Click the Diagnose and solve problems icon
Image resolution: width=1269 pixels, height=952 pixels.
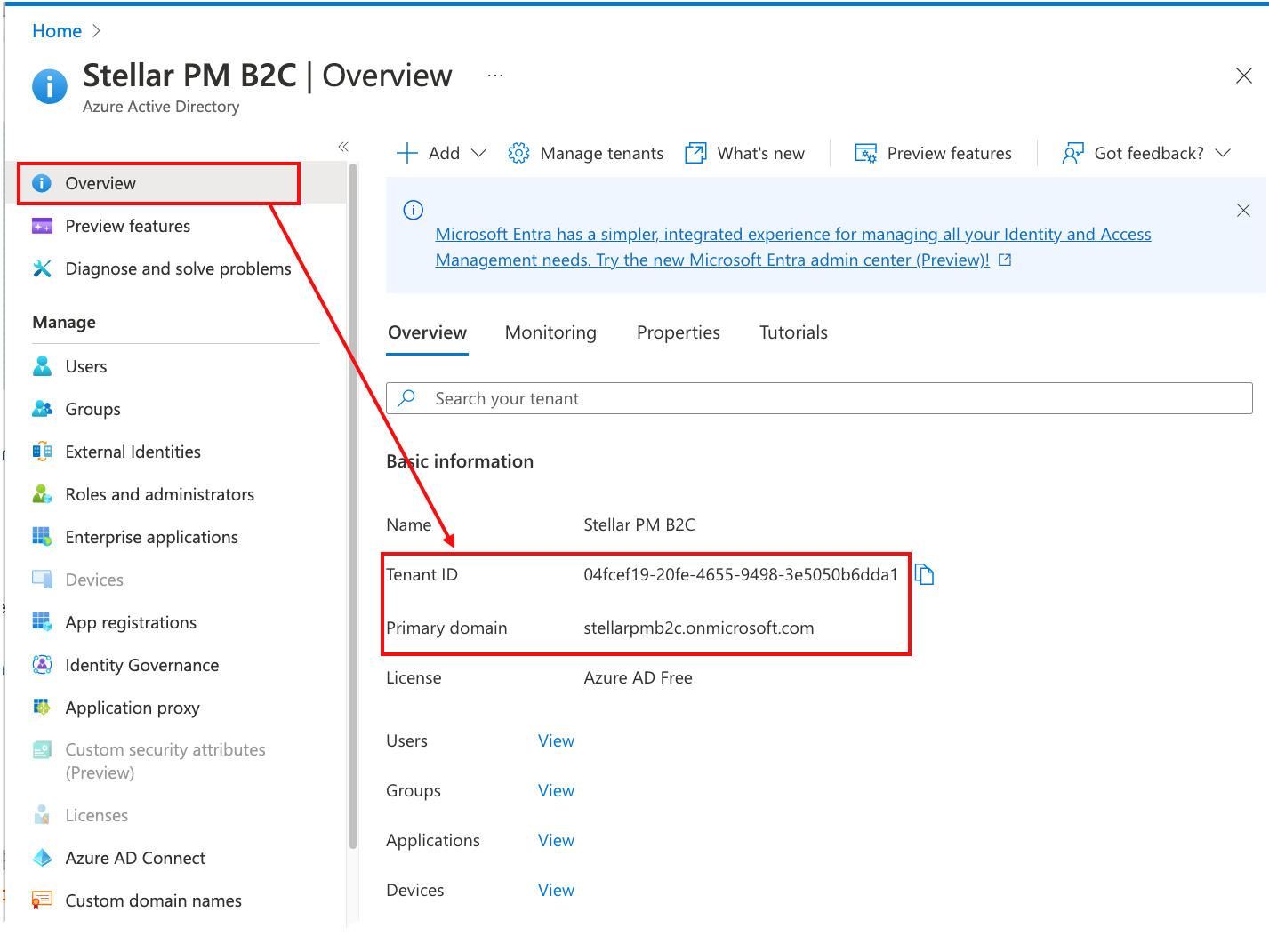pyautogui.click(x=42, y=268)
